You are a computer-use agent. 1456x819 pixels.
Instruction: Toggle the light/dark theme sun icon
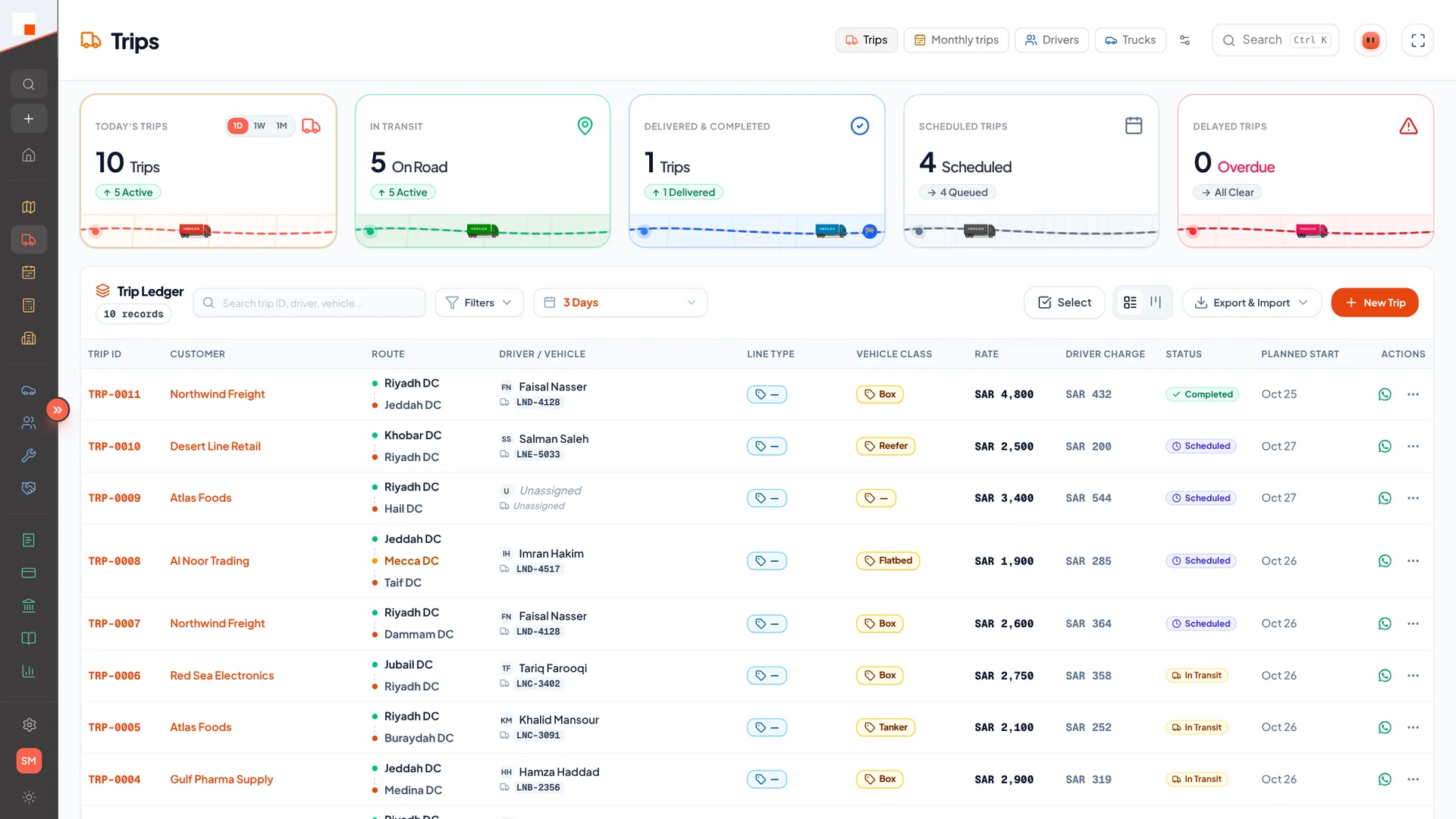[x=29, y=797]
